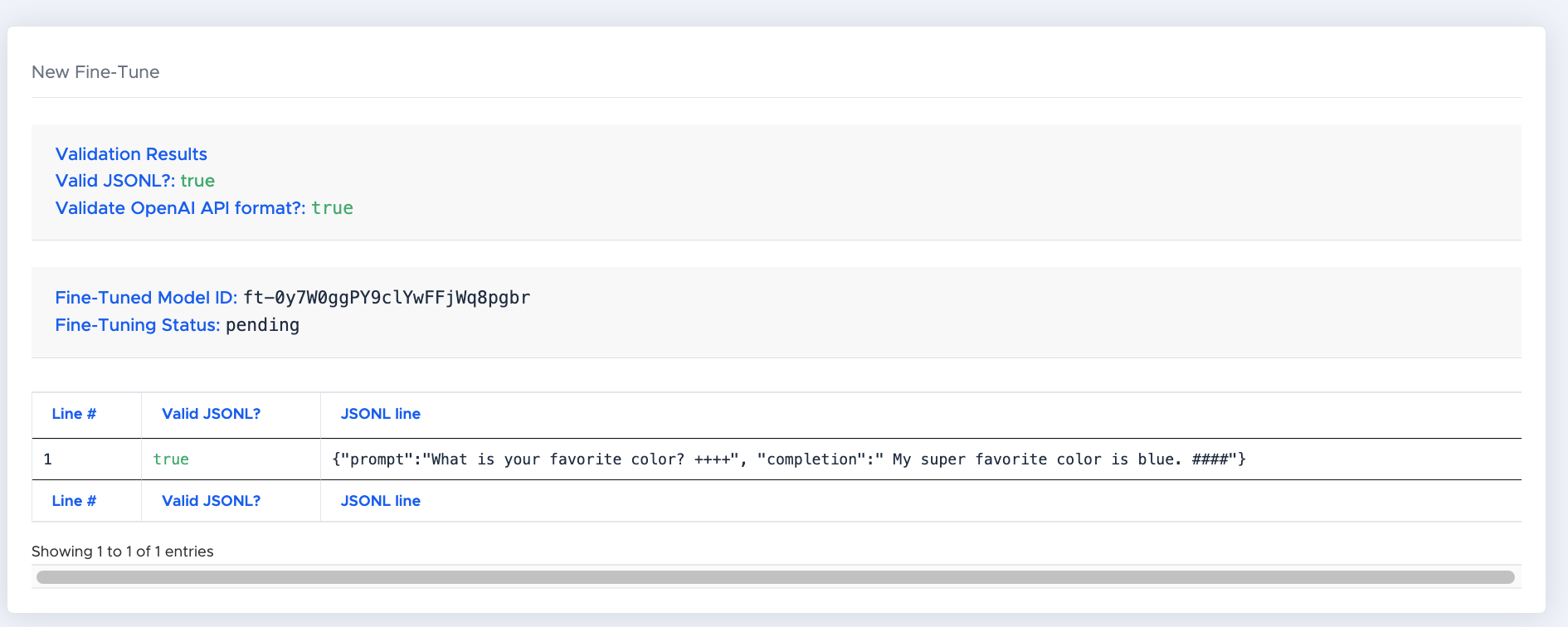Select the Fine-Tuned Model ID value
Image resolution: width=1568 pixels, height=627 pixels.
(x=387, y=297)
